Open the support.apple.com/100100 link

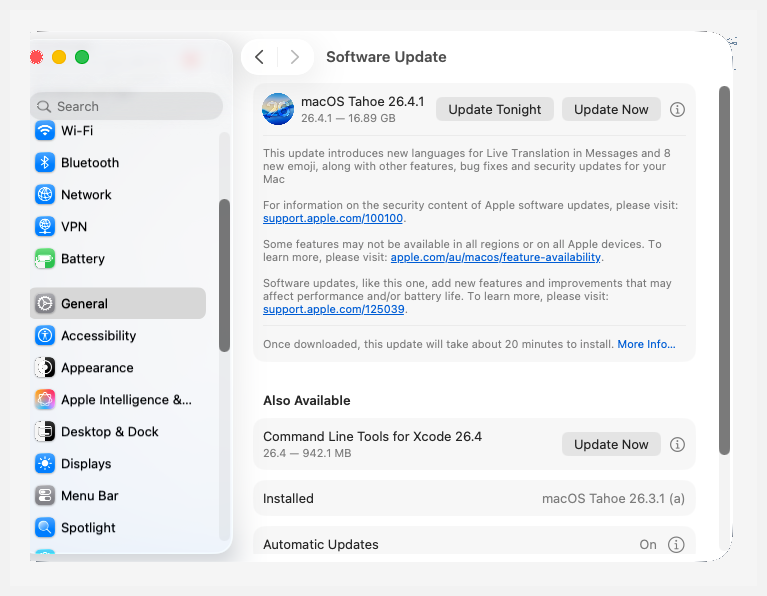click(x=333, y=218)
